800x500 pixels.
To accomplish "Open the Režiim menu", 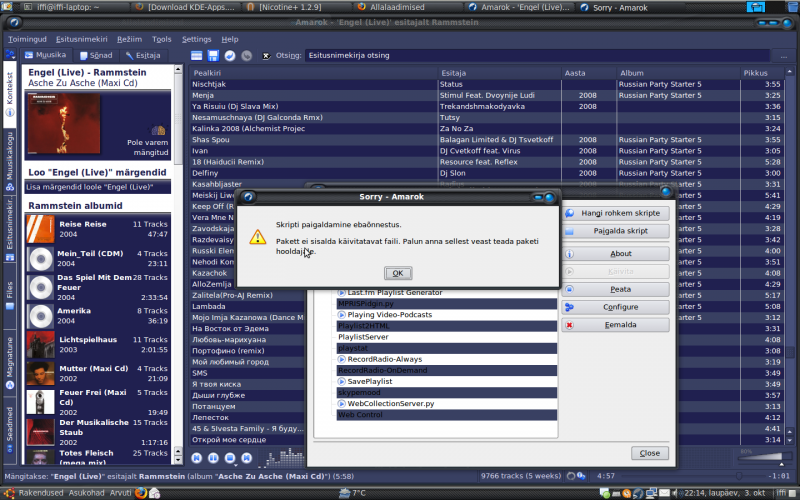I will 129,39.
